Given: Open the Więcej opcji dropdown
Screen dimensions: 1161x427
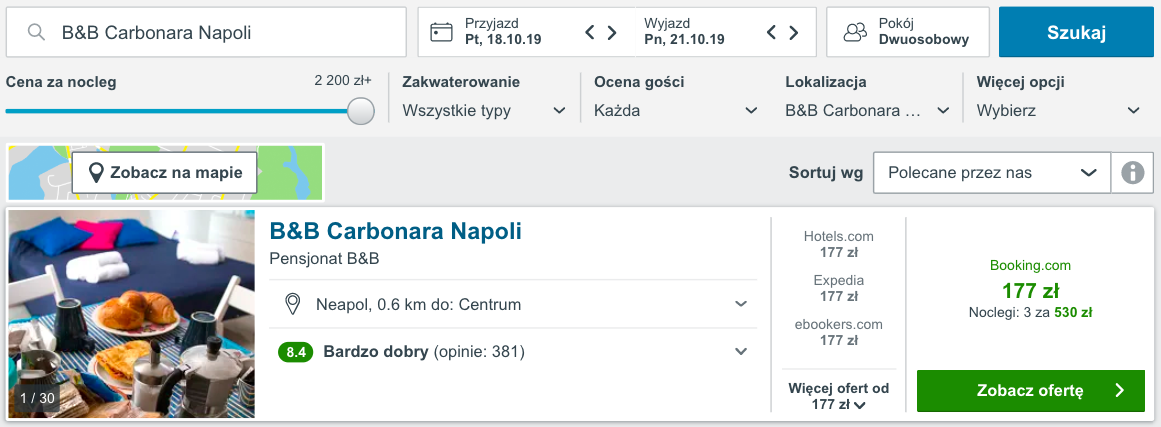Looking at the screenshot, I should [x=1058, y=110].
